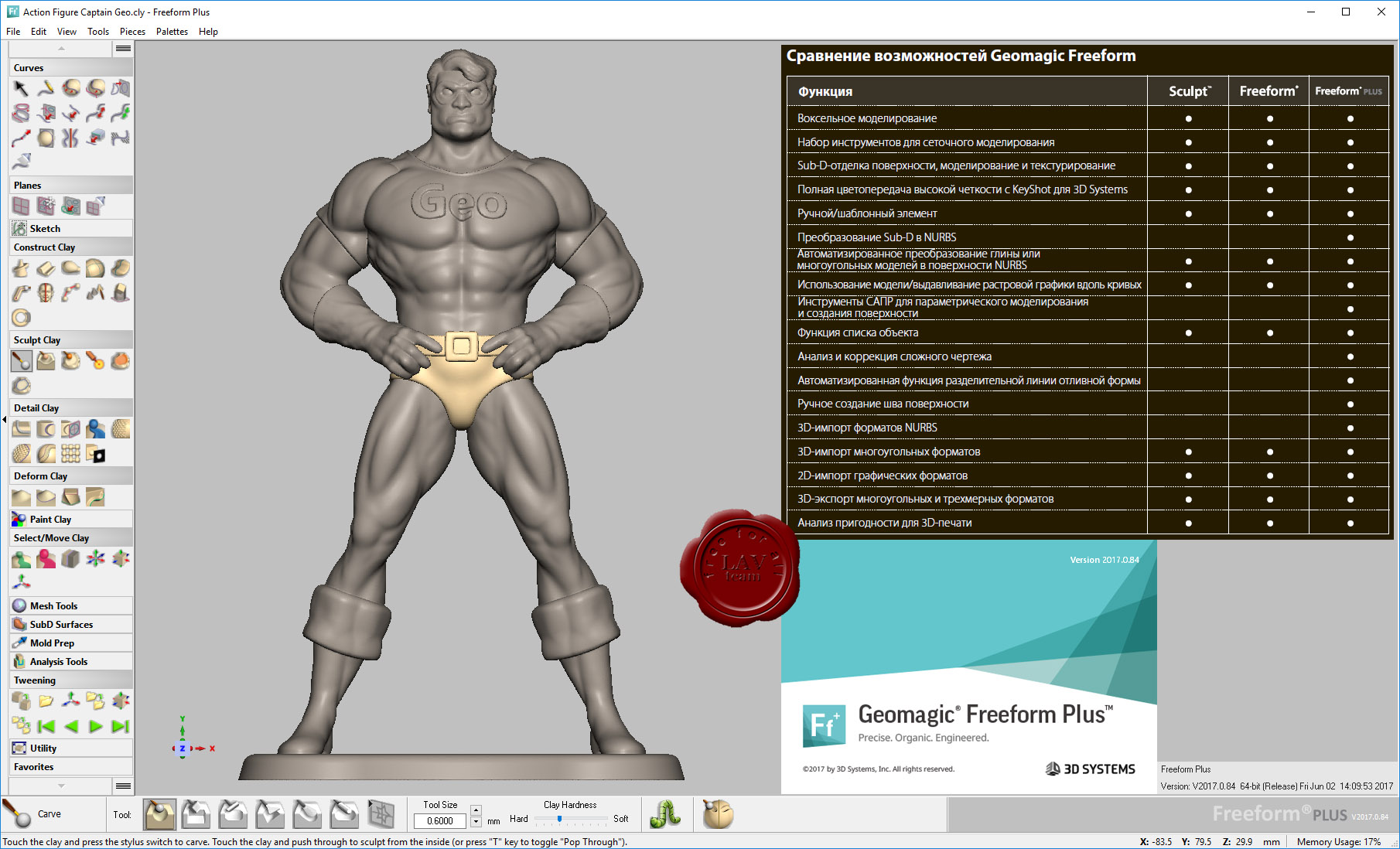Choose the box select tool in Select/Move Clay
This screenshot has height=849, width=1400.
(70, 559)
